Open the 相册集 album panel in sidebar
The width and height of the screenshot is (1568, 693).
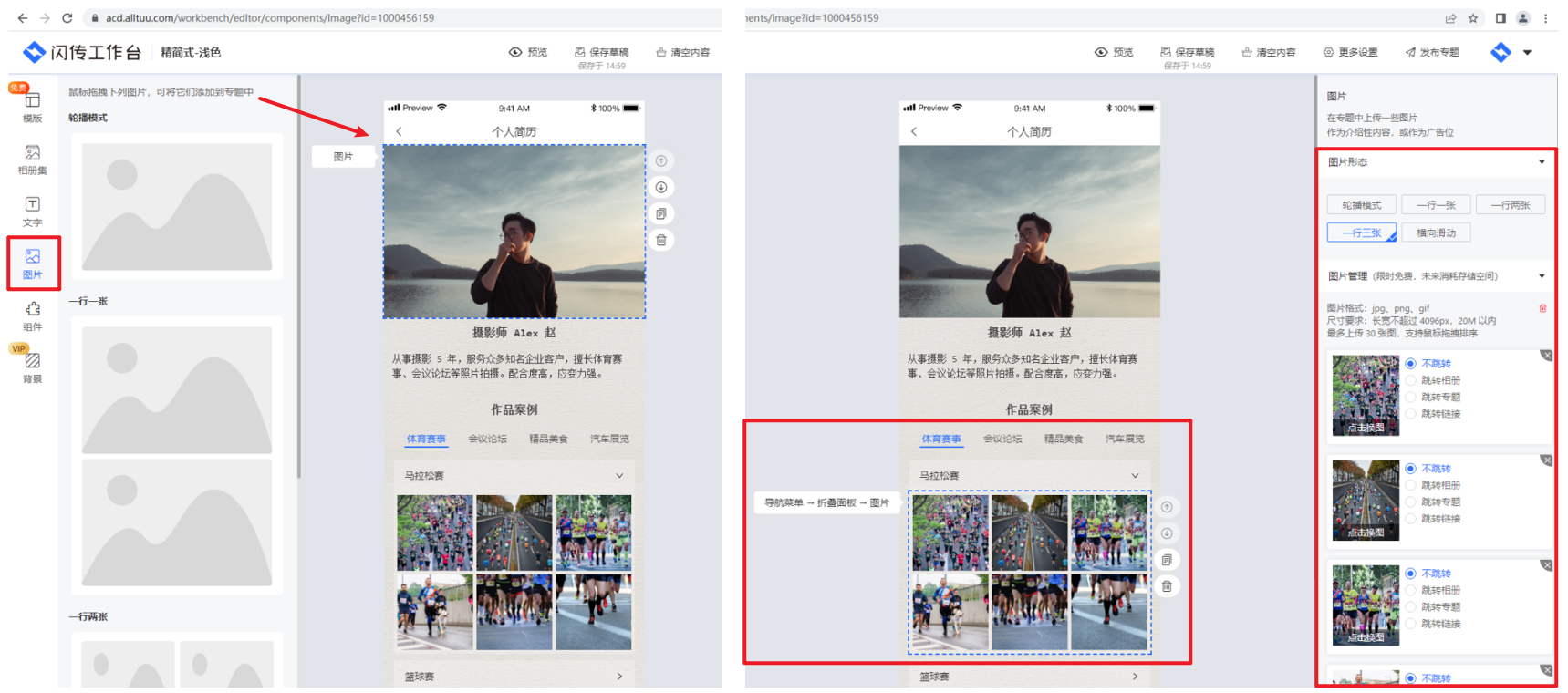(x=32, y=159)
